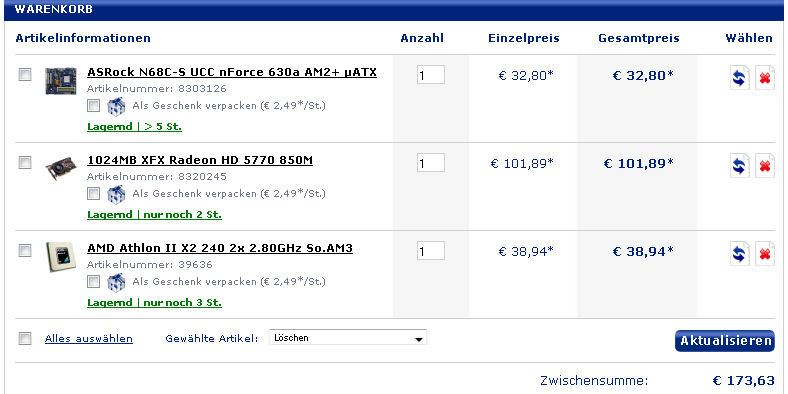Click gift box icon under AMD Athlon item
Viewport: 788px width, 394px height.
(x=116, y=281)
